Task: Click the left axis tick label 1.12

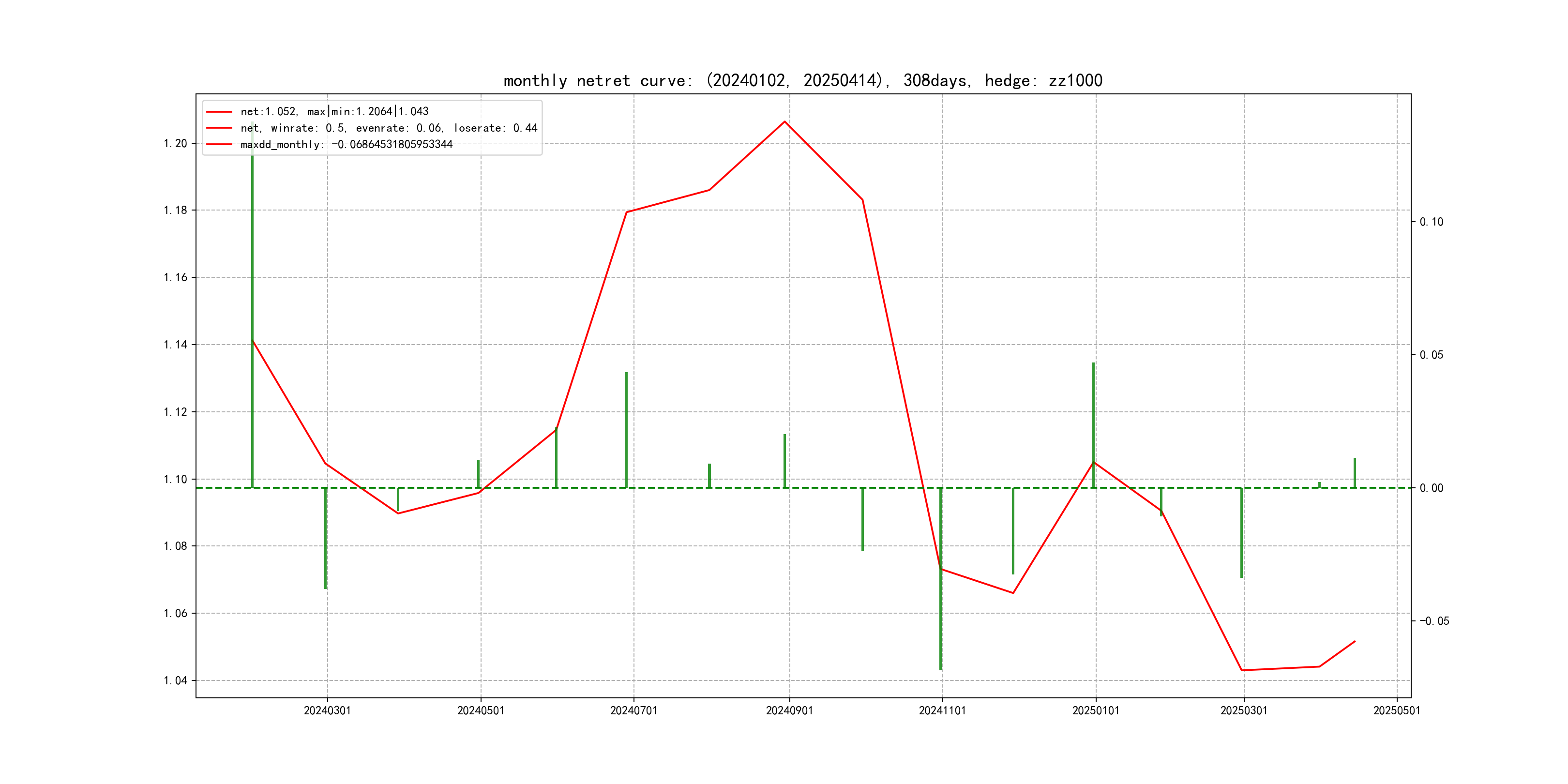Action: point(175,412)
